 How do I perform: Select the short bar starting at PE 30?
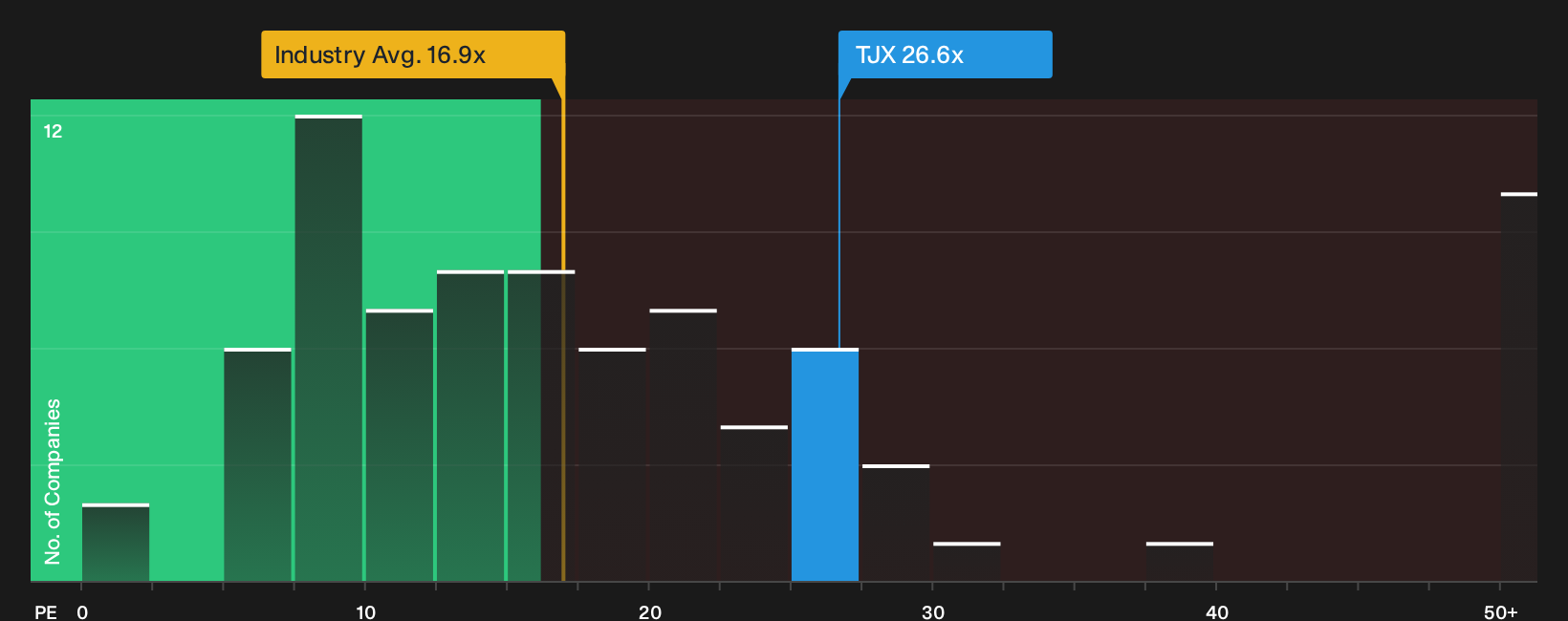[967, 562]
